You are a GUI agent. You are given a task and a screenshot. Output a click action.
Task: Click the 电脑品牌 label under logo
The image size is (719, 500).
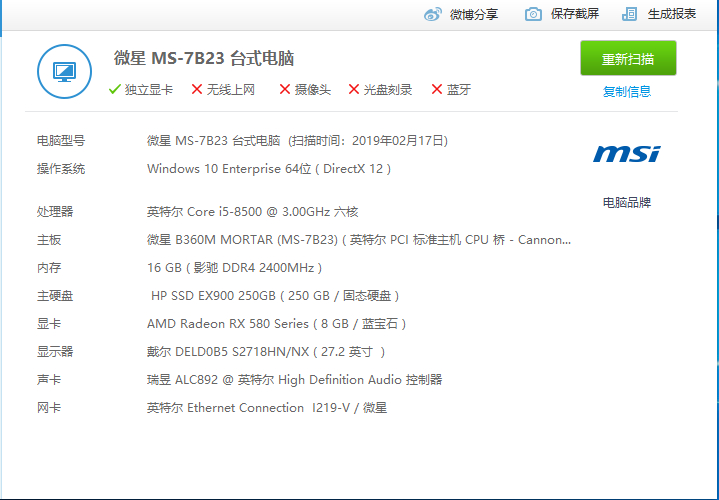click(x=627, y=202)
